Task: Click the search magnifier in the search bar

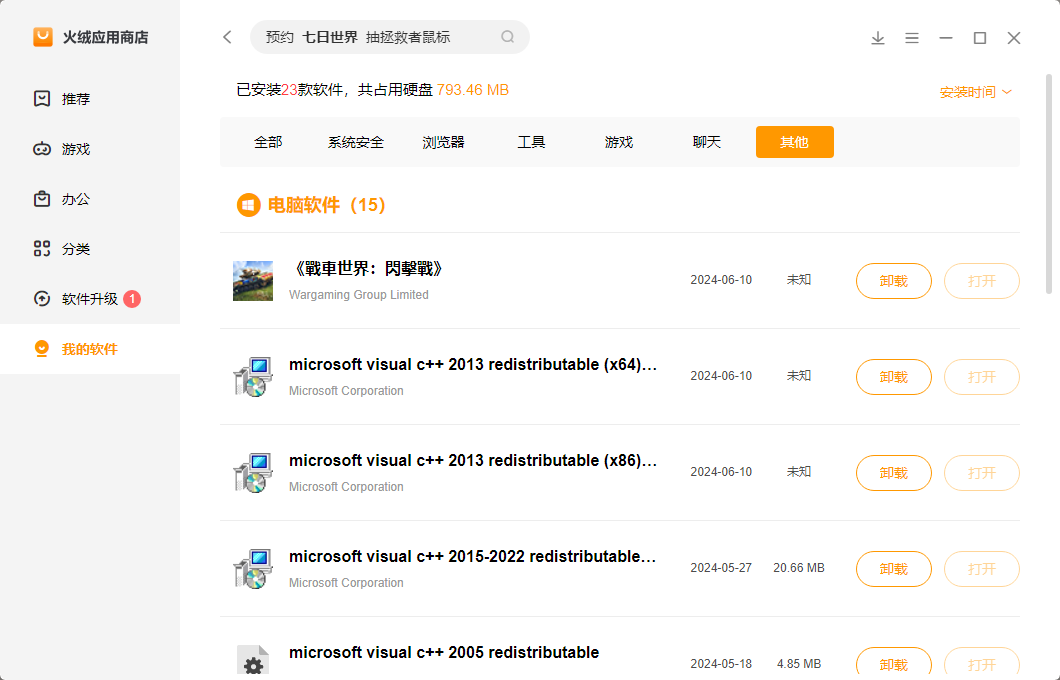Action: pos(507,37)
